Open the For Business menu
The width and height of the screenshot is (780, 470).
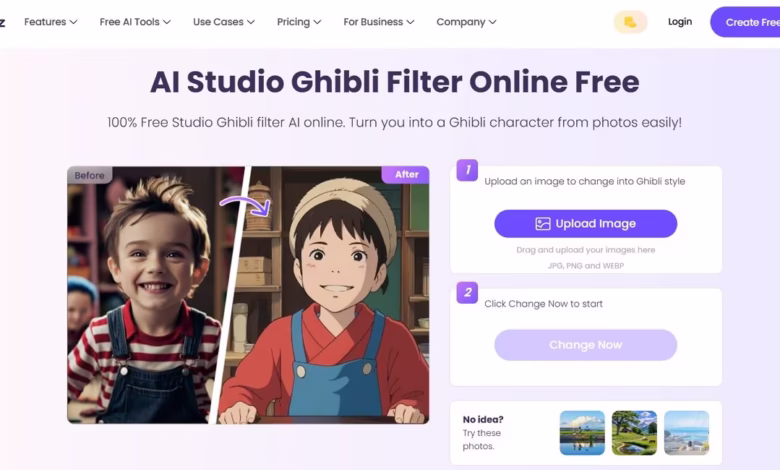[379, 22]
